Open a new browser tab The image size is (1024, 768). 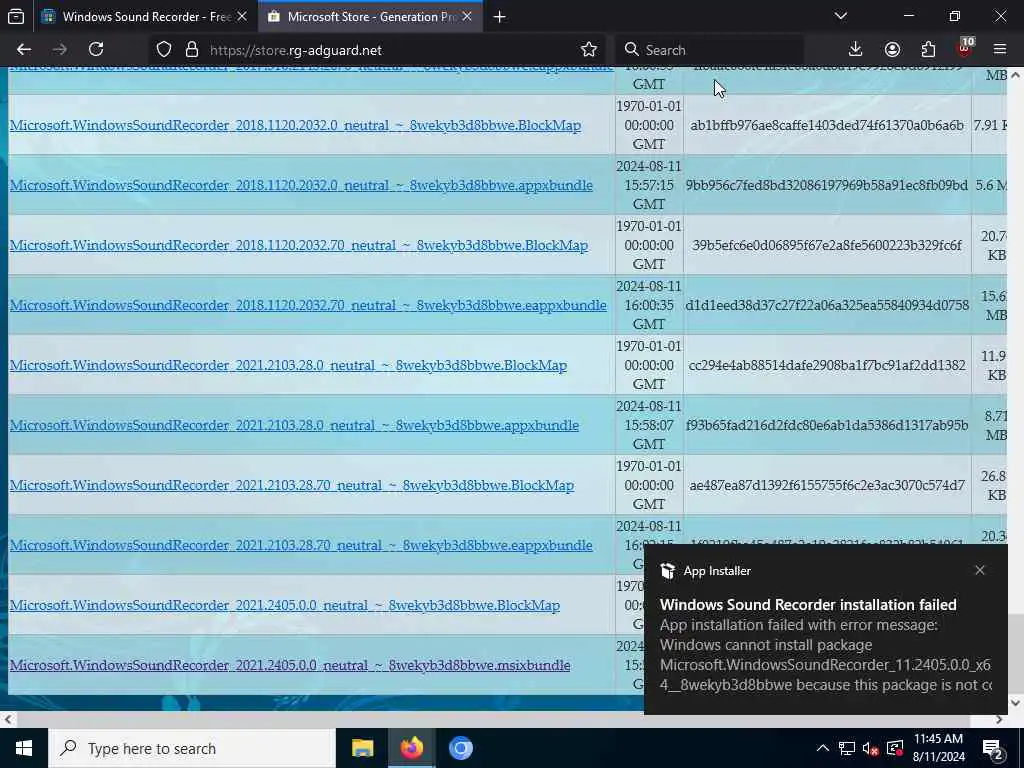[500, 17]
